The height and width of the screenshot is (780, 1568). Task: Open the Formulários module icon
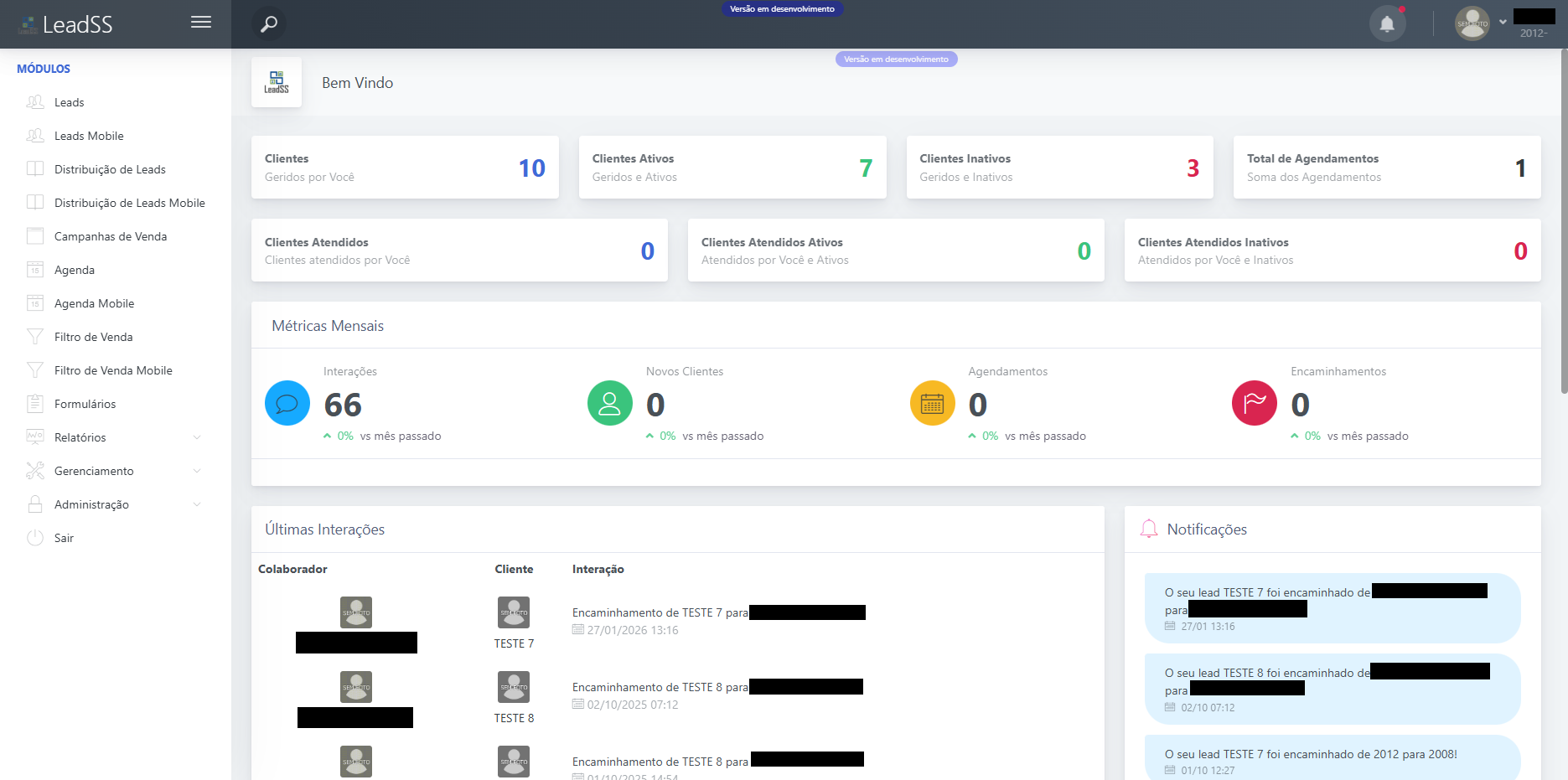(x=34, y=403)
